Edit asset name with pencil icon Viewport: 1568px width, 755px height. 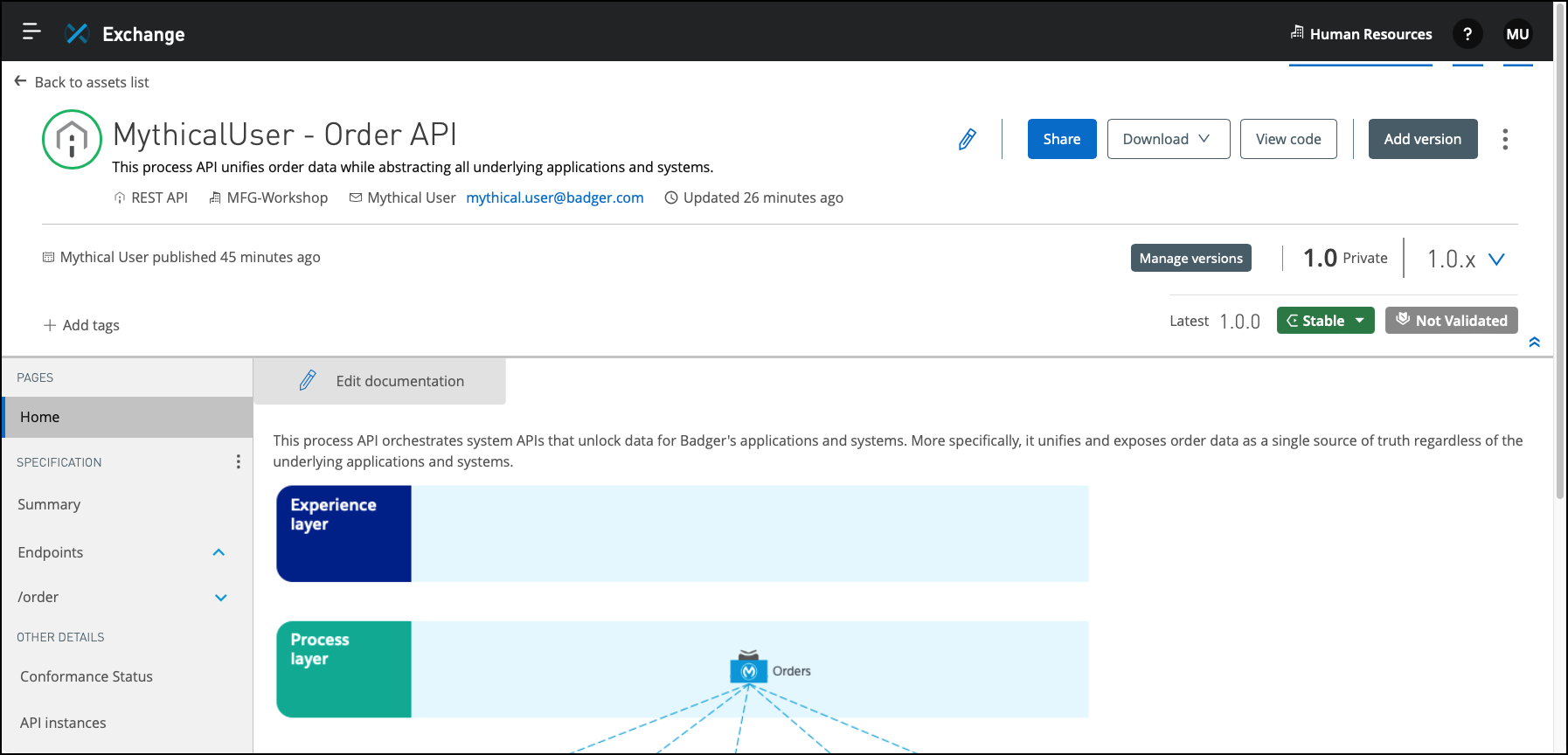967,139
